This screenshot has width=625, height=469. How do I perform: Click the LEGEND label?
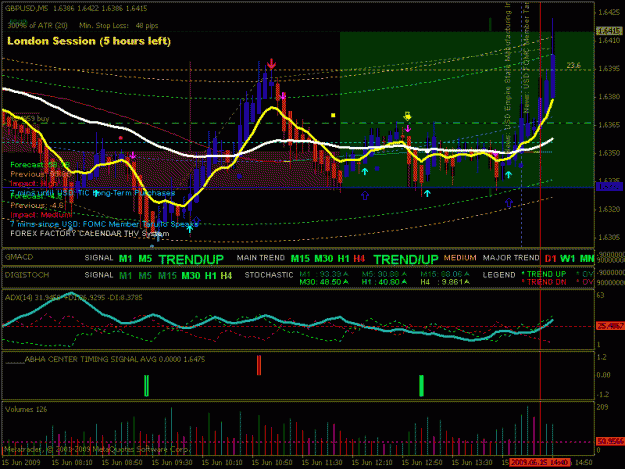[499, 275]
